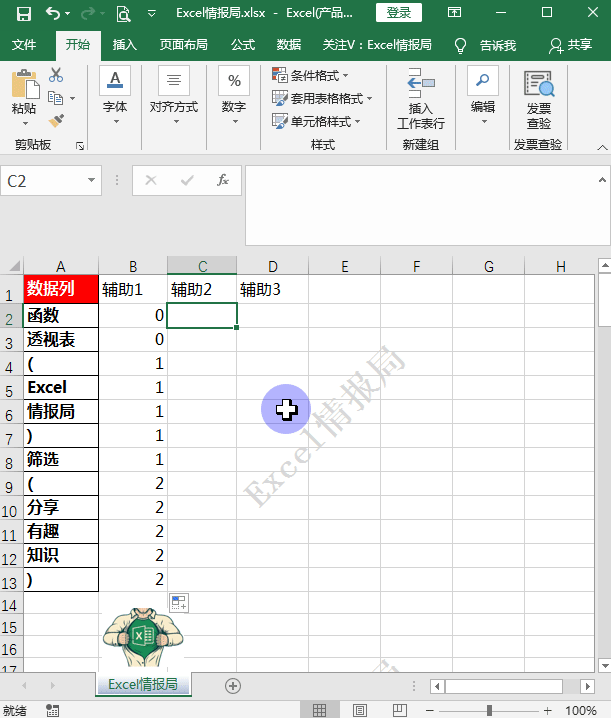Select cell A5 containing Excel

pos(61,388)
